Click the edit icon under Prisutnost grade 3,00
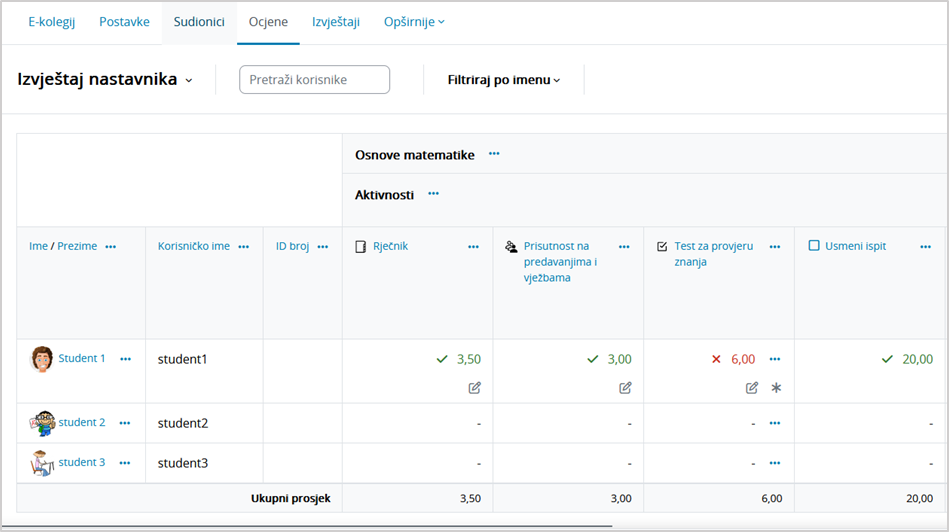Image resolution: width=949 pixels, height=532 pixels. pos(625,388)
